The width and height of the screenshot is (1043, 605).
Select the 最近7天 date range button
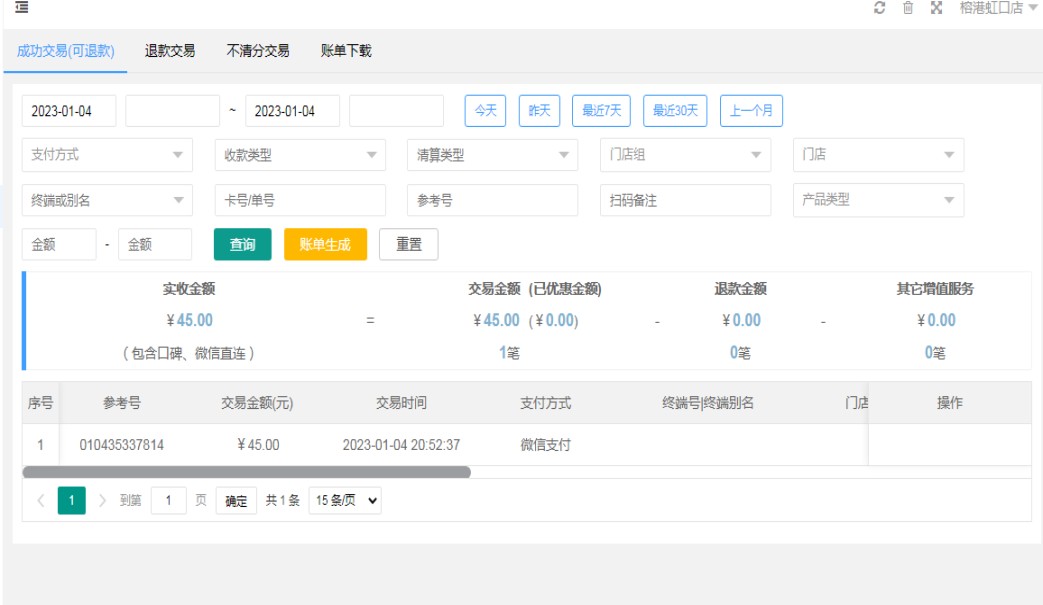pos(601,111)
